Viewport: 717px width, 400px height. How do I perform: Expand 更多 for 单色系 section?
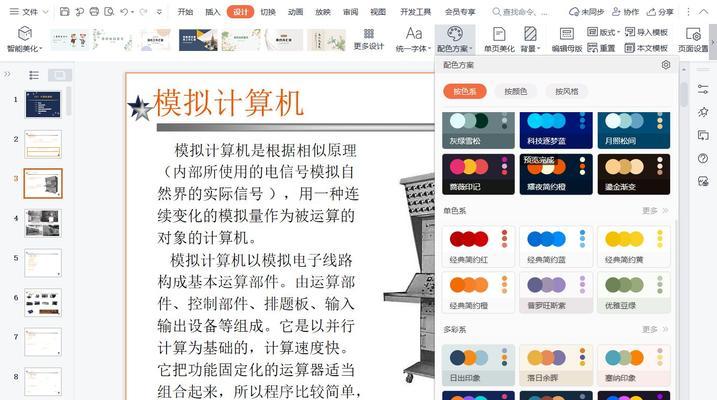click(655, 210)
